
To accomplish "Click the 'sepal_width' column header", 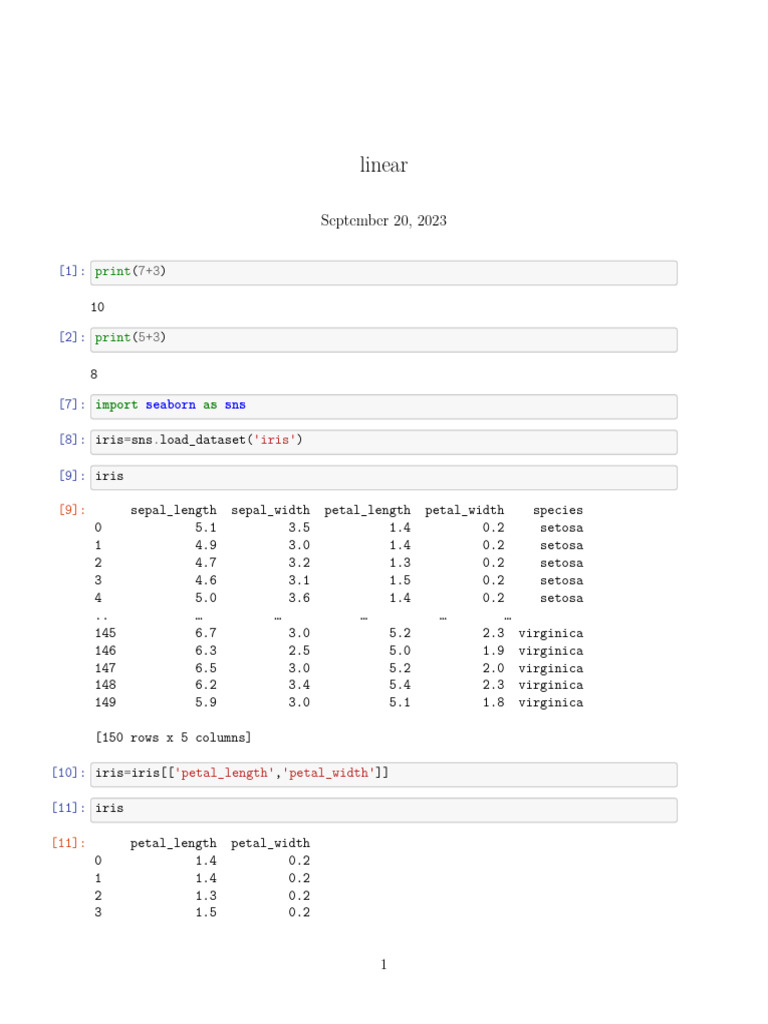I will coord(270,511).
